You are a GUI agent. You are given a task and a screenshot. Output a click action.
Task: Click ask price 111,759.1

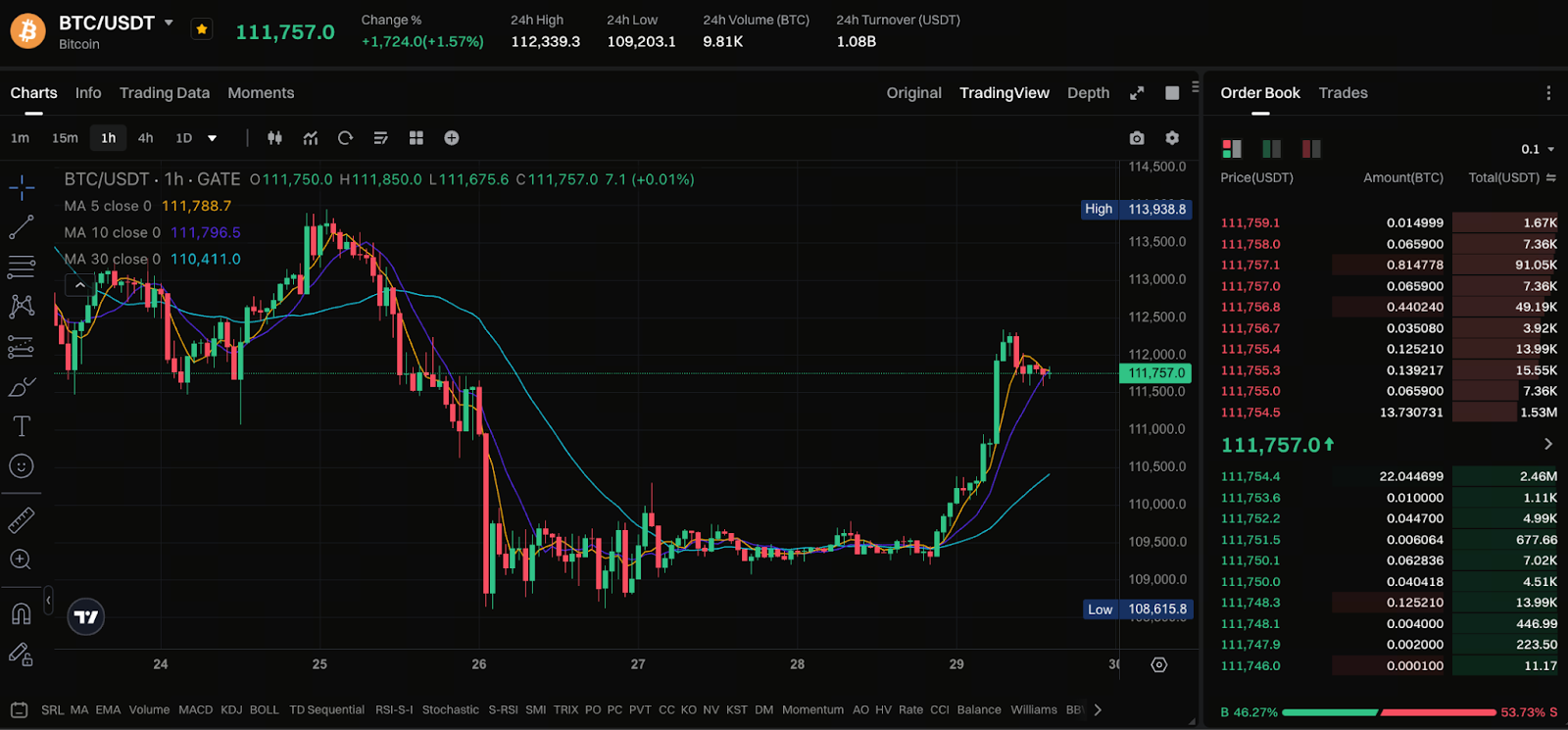pyautogui.click(x=1250, y=222)
